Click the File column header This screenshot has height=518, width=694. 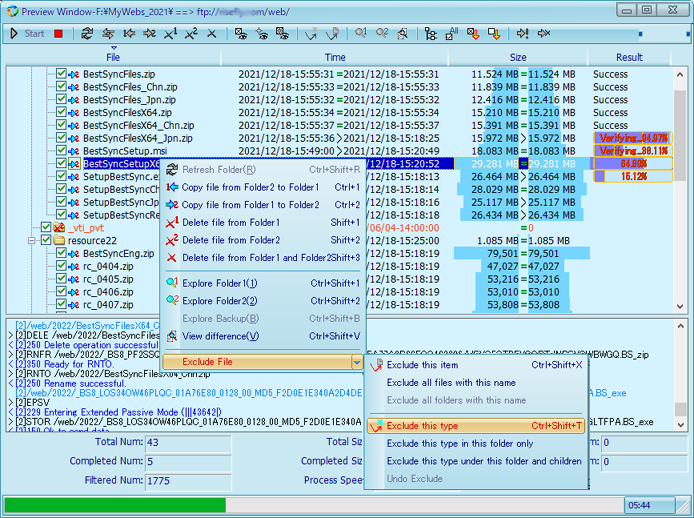coord(113,57)
